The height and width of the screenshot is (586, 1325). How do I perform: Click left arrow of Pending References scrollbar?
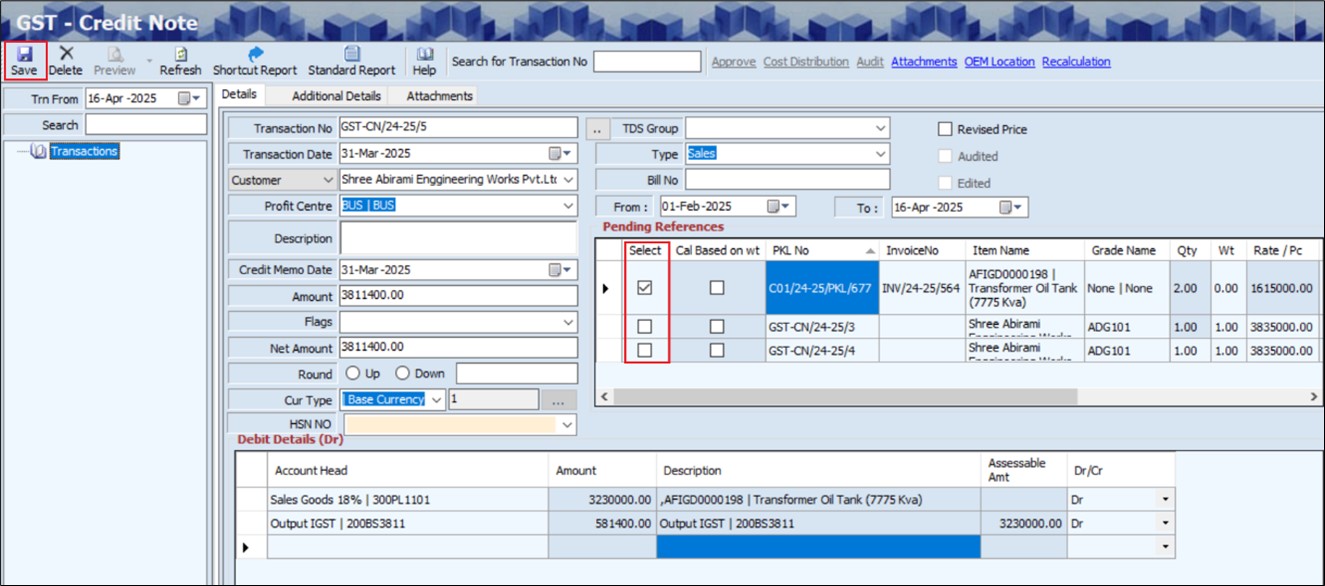[604, 397]
